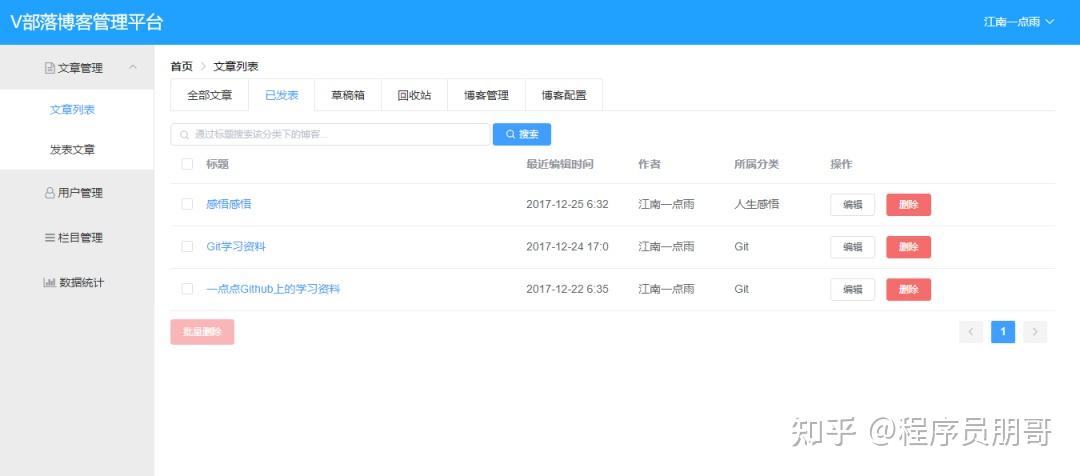Click 删除 for the 感悟感悟 article

908,205
